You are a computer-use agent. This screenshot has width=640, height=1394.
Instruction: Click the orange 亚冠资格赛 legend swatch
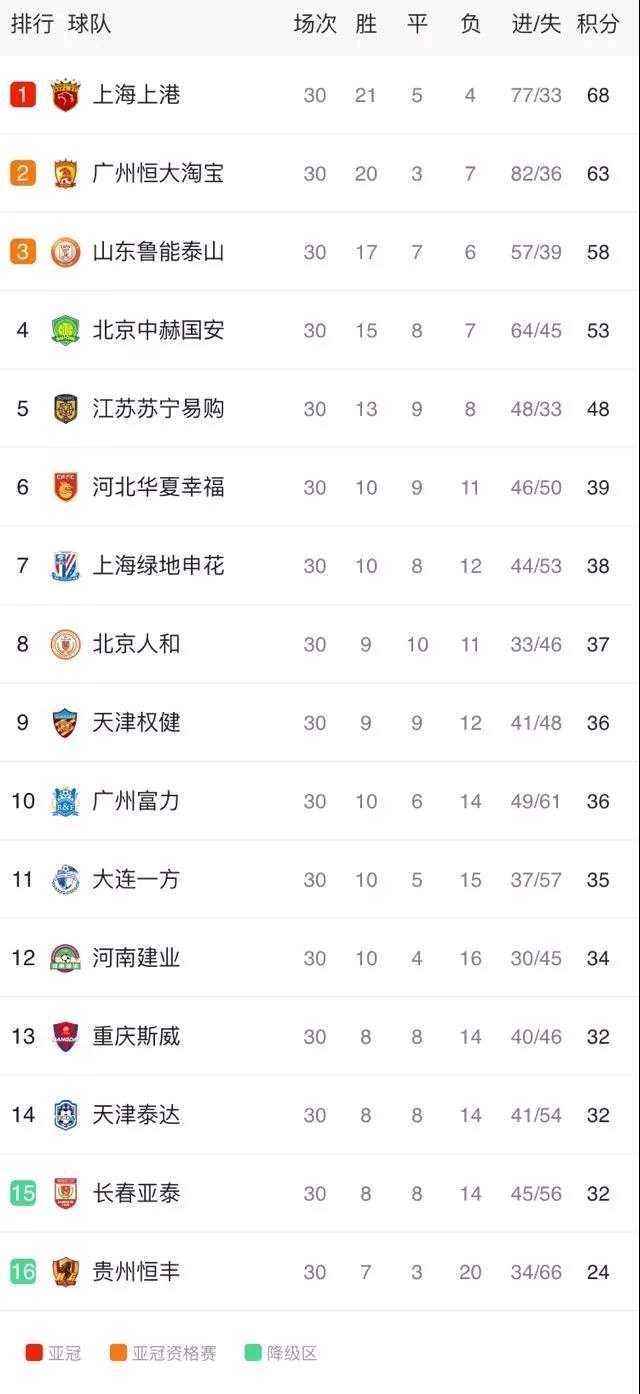[118, 1353]
